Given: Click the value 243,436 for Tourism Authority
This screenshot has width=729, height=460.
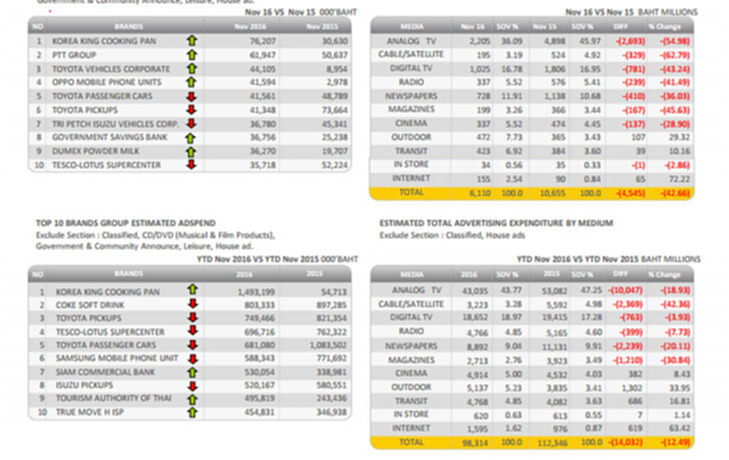Looking at the screenshot, I should pos(331,399).
